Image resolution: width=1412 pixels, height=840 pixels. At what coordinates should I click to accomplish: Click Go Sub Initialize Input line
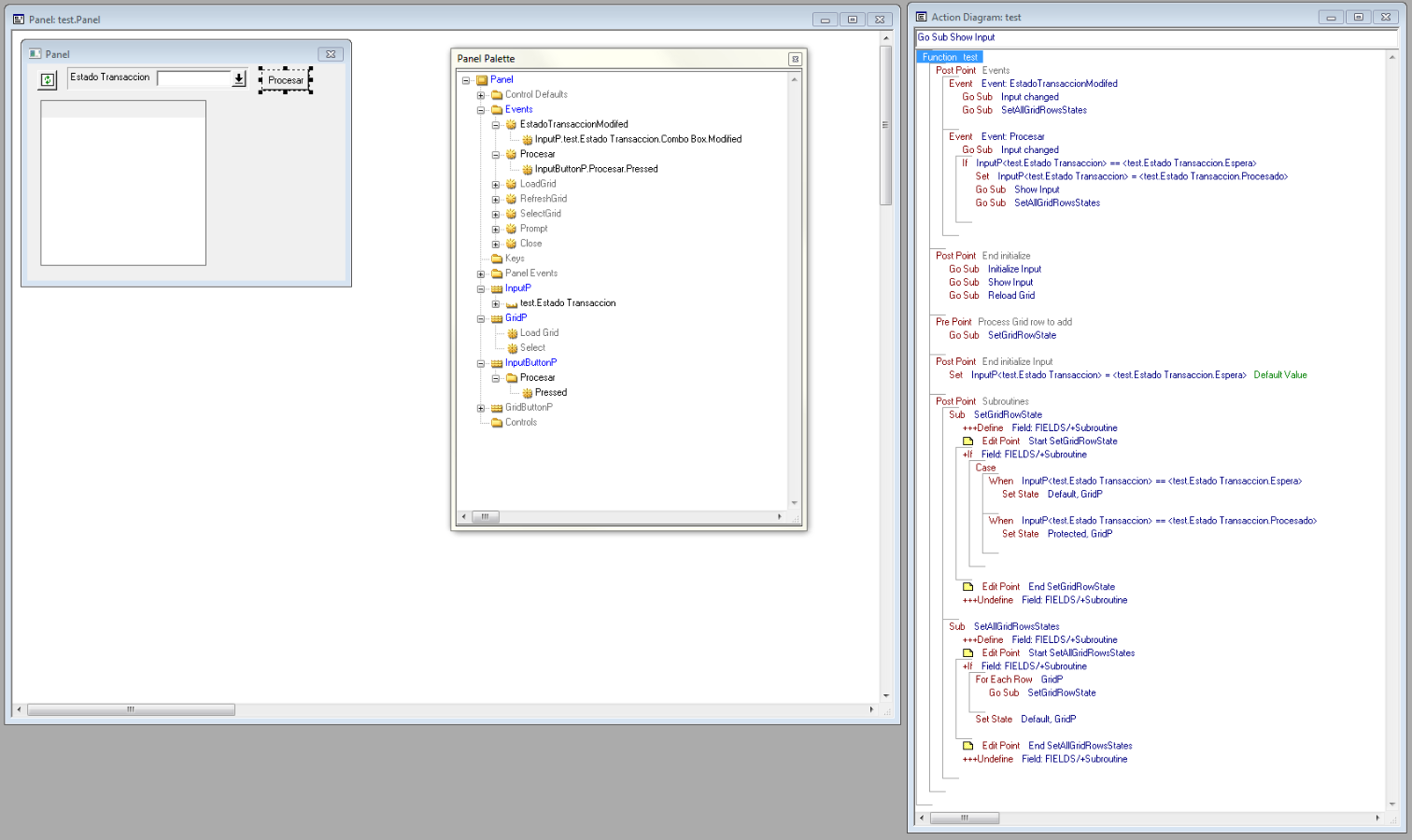click(x=995, y=269)
